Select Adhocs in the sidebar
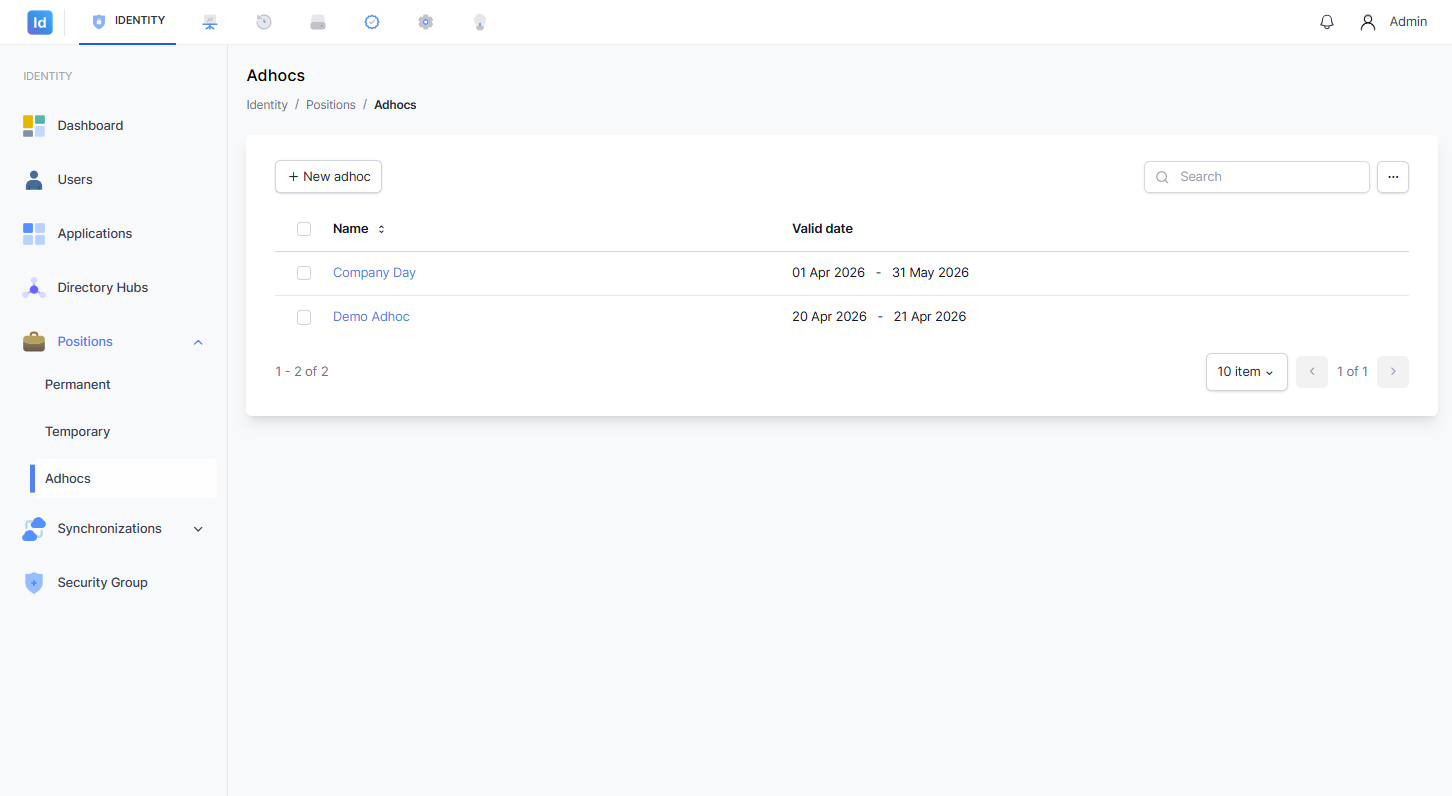 (x=123, y=478)
